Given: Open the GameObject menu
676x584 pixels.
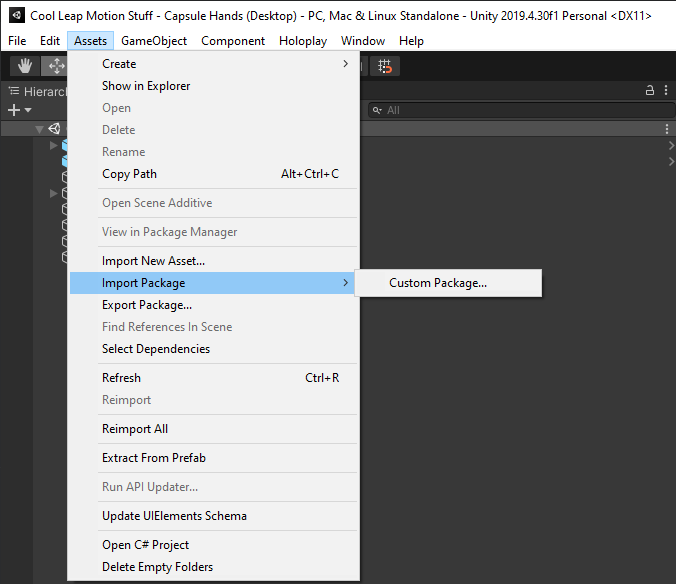Looking at the screenshot, I should point(152,41).
